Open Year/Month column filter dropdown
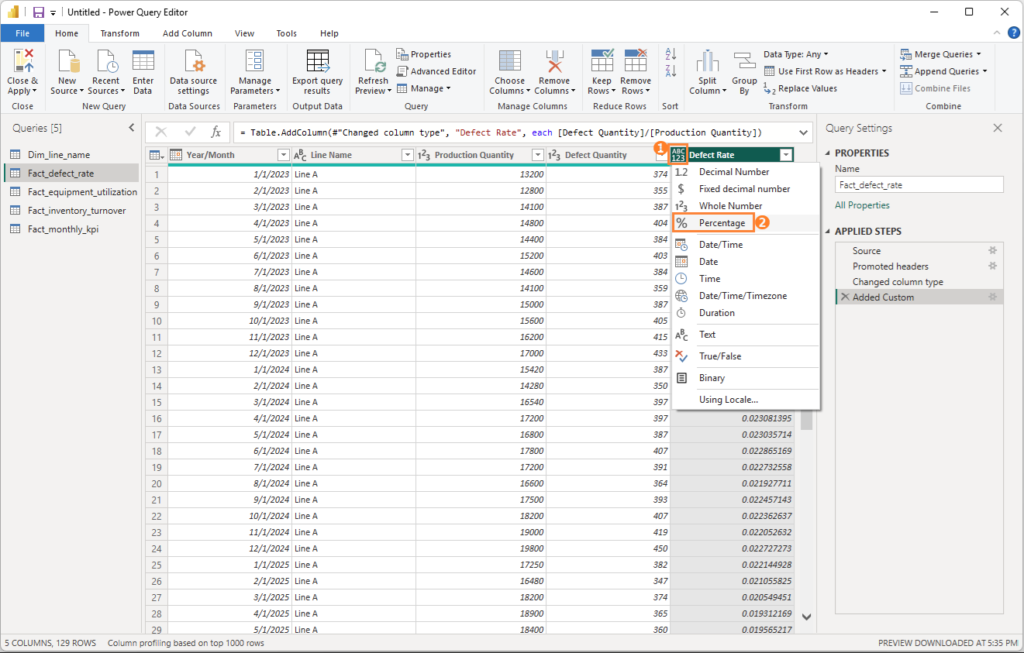Viewport: 1024px width, 653px height. (x=283, y=155)
